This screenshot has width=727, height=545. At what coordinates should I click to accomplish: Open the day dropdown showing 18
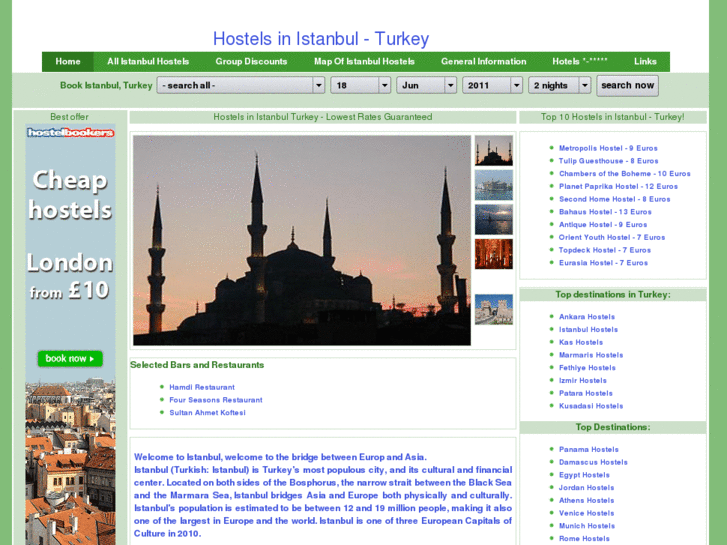(360, 85)
